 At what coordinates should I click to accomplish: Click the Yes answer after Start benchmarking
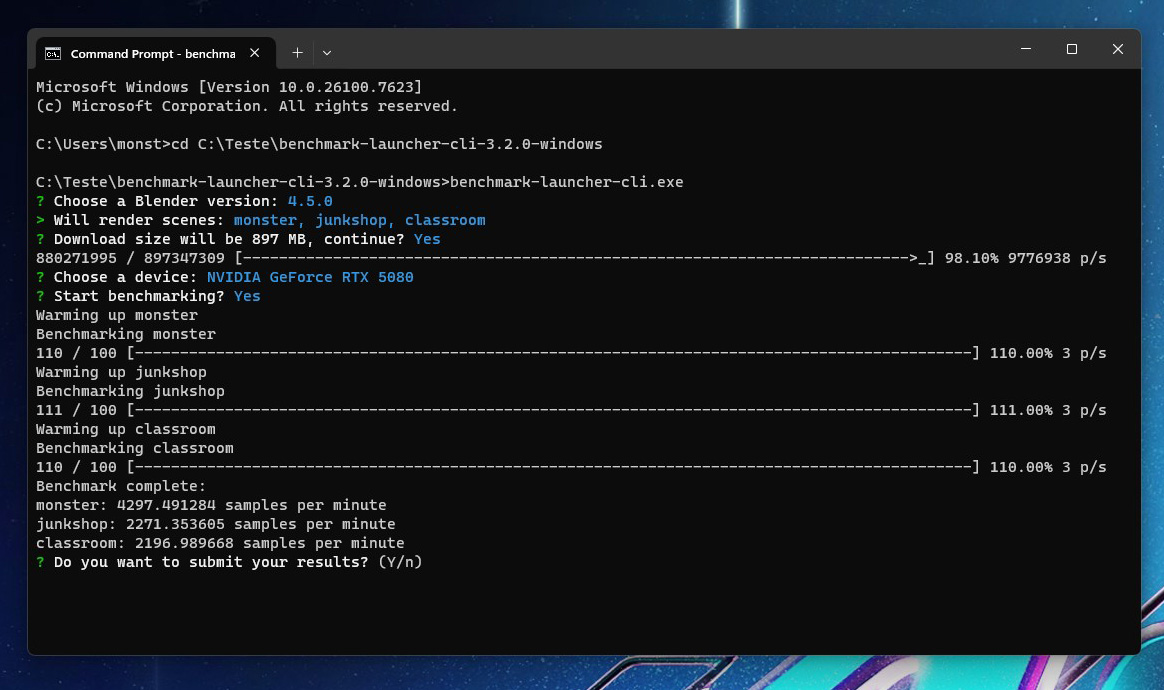tap(247, 296)
